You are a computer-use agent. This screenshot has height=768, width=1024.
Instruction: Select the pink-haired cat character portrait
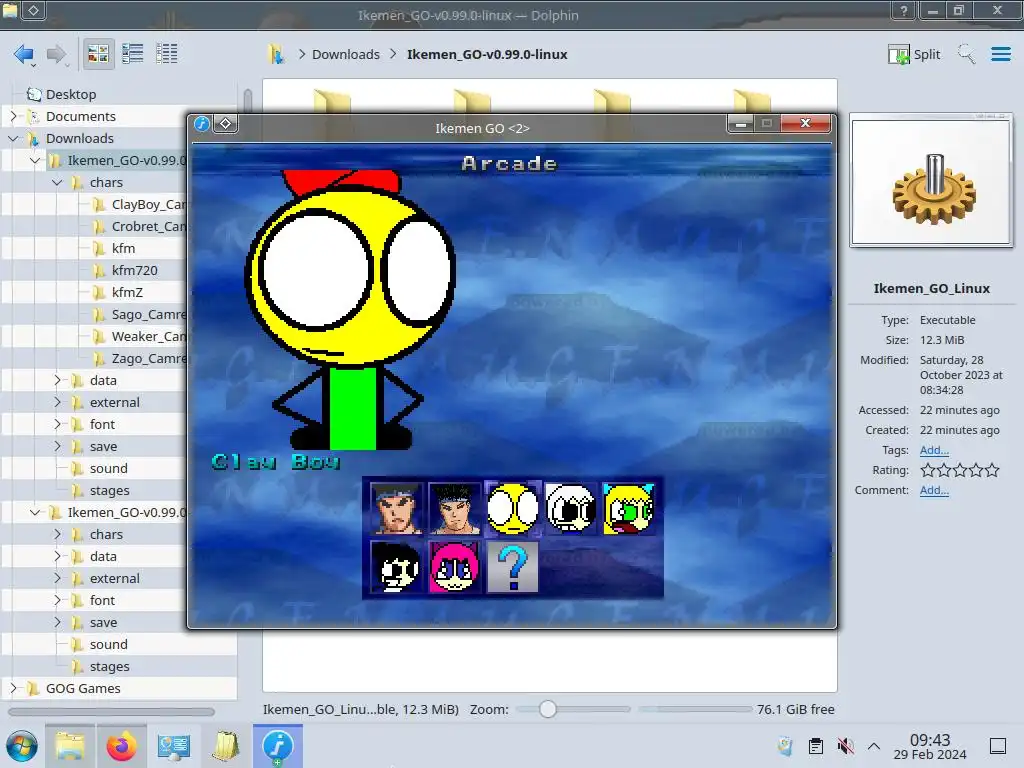(455, 567)
